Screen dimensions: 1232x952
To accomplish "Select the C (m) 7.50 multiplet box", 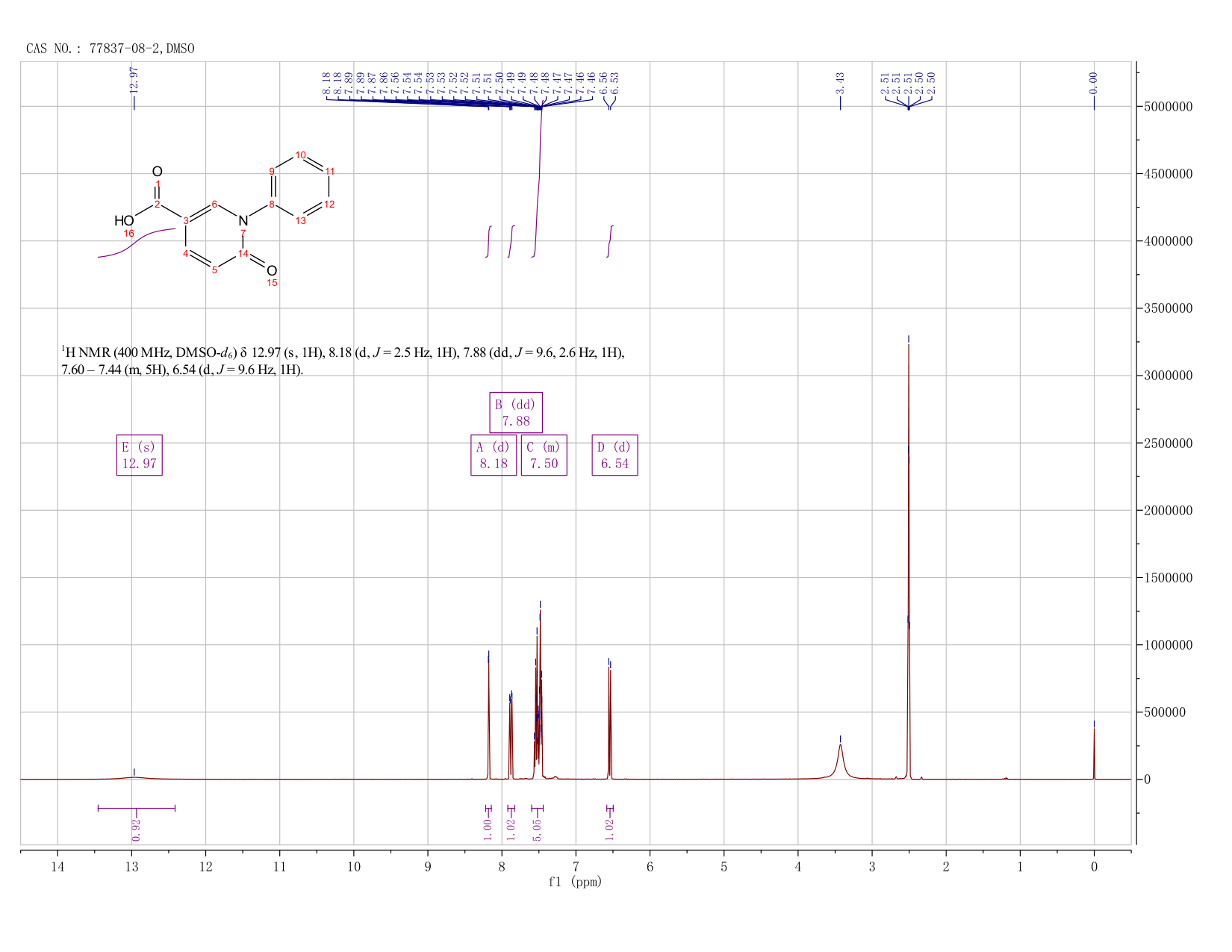I will pyautogui.click(x=544, y=455).
